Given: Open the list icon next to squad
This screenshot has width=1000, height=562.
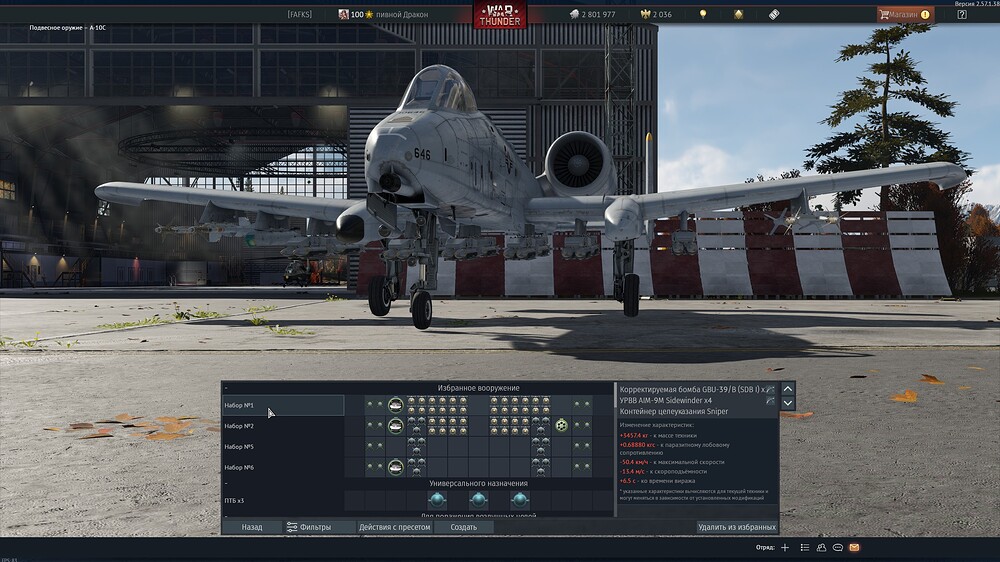Looking at the screenshot, I should click(805, 547).
